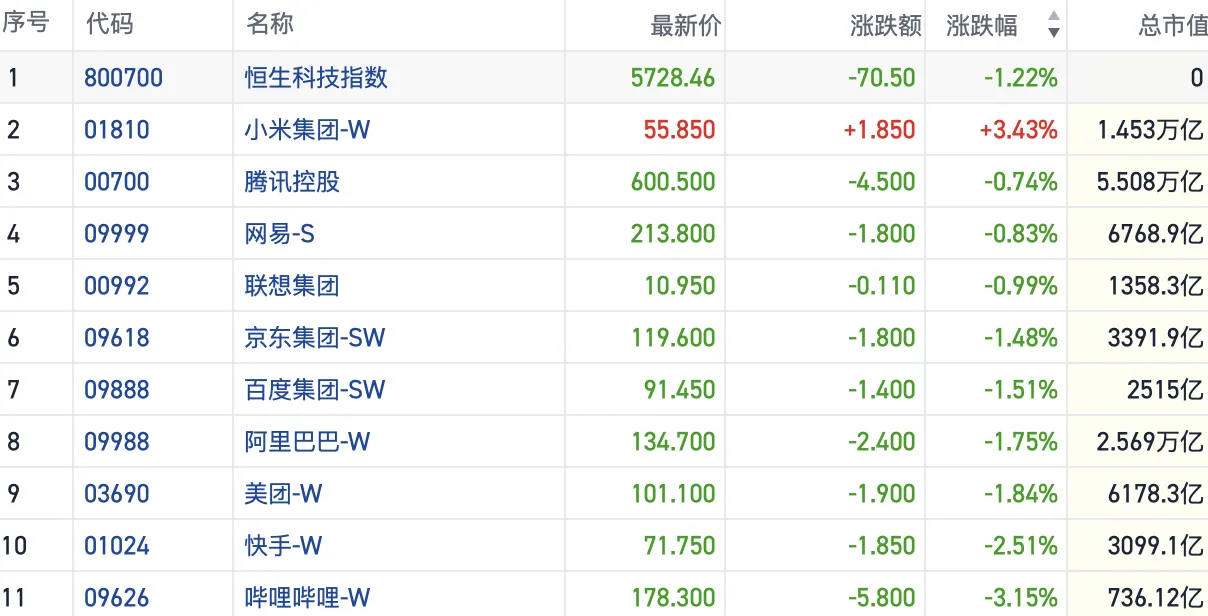Image resolution: width=1208 pixels, height=616 pixels.
Task: Open 美团-W stock page
Action: point(284,494)
